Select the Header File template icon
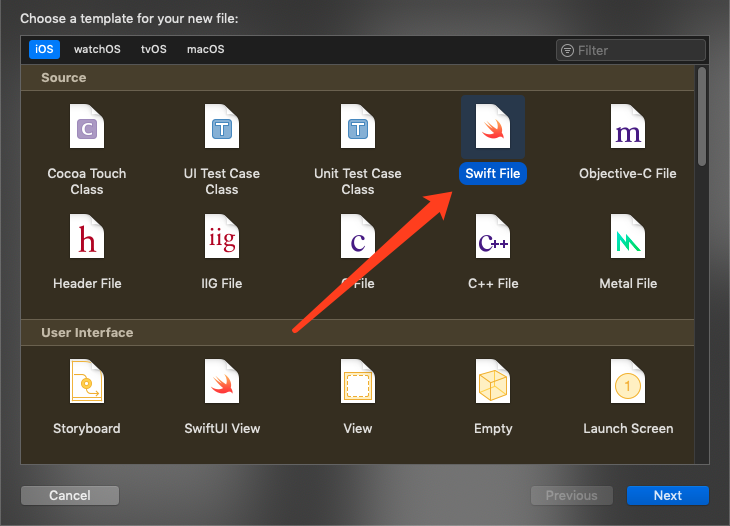The height and width of the screenshot is (526, 730). 87,236
